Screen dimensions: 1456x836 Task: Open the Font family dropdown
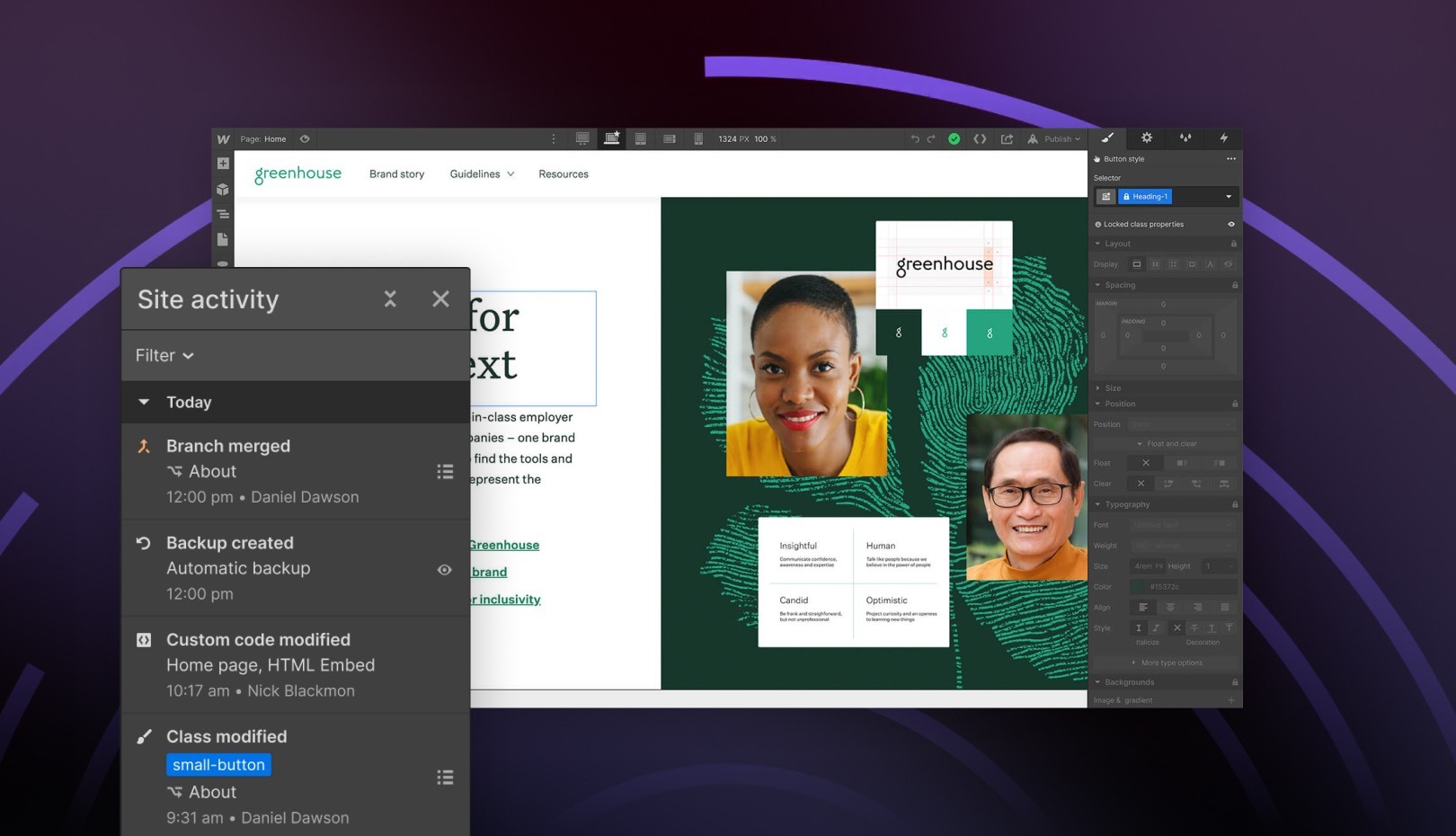1183,525
